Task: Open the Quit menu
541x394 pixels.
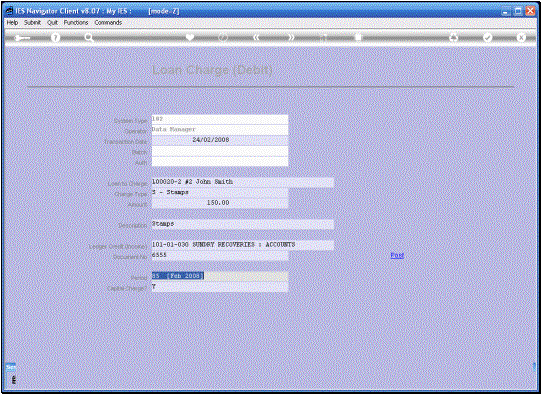Action: pyautogui.click(x=52, y=22)
